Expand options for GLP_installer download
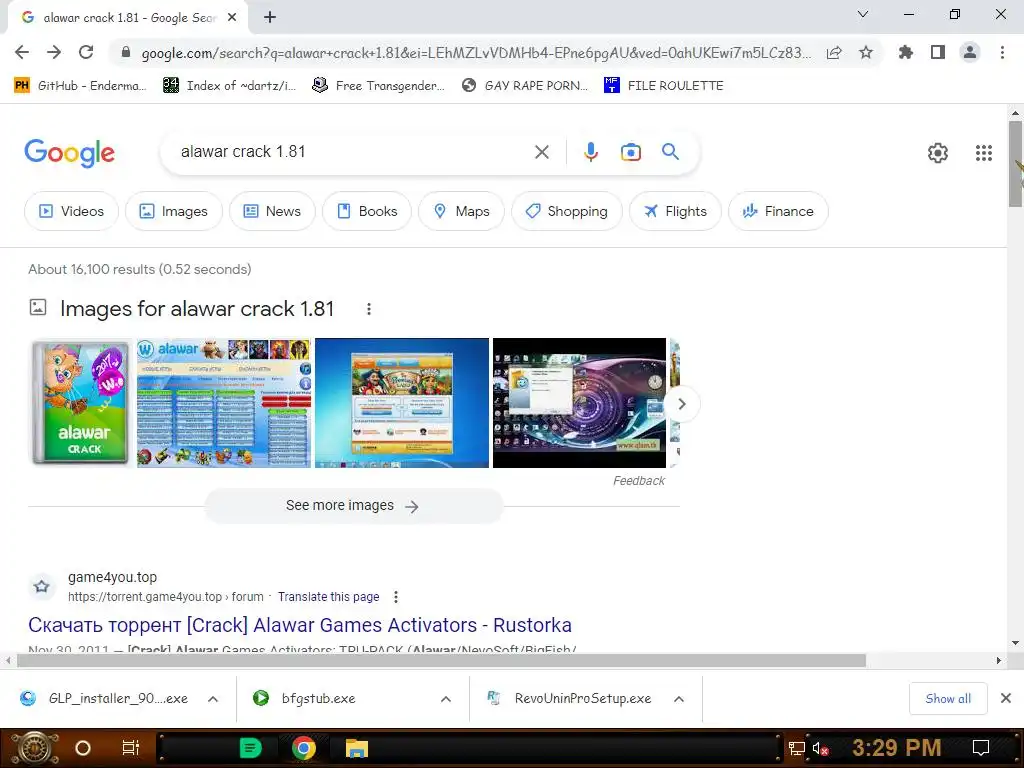This screenshot has width=1024, height=768. [213, 699]
